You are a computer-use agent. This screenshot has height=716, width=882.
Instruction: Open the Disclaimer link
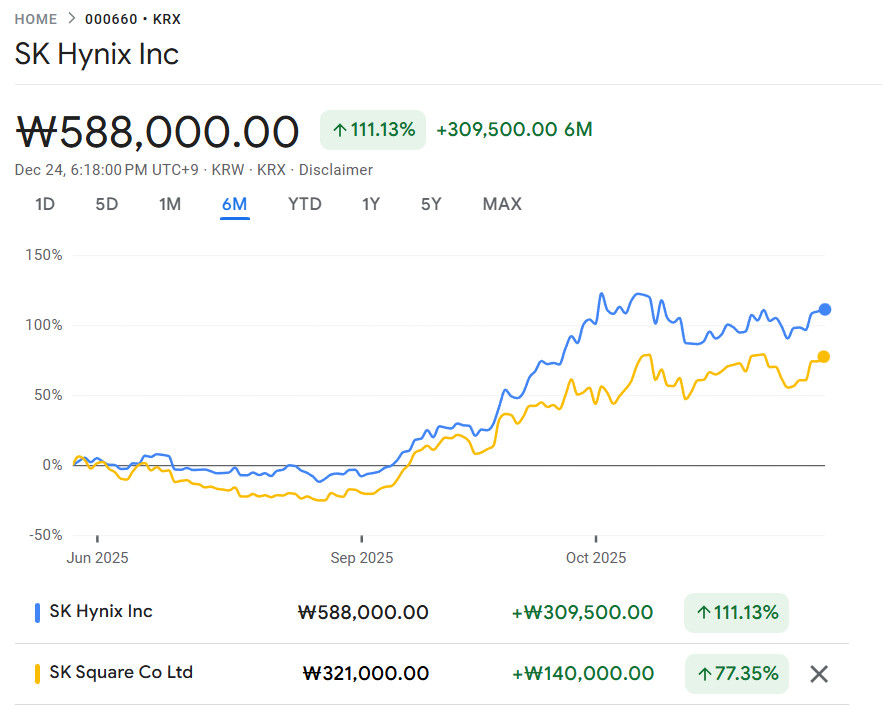(x=336, y=170)
